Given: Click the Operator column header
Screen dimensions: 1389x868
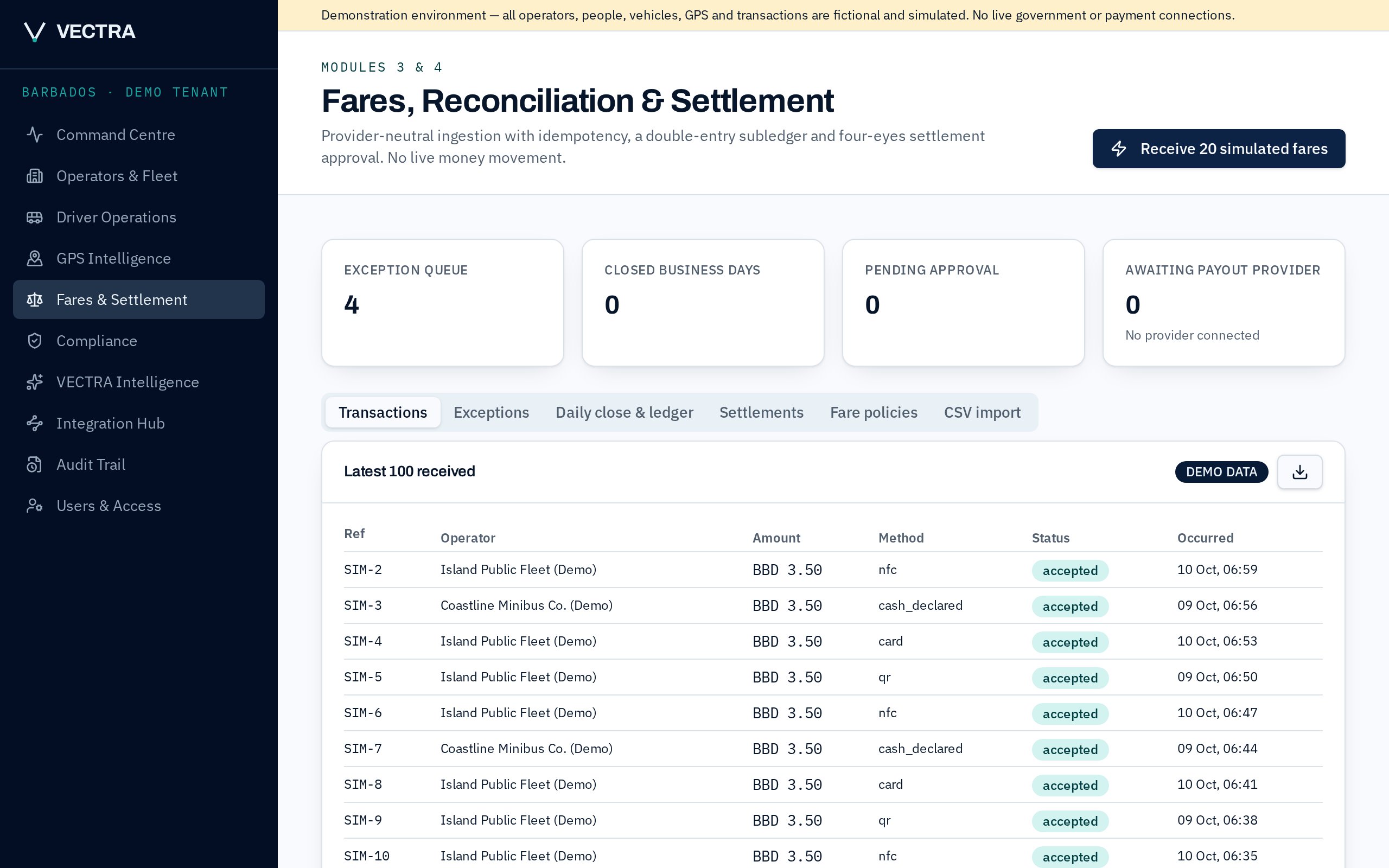Looking at the screenshot, I should [468, 538].
